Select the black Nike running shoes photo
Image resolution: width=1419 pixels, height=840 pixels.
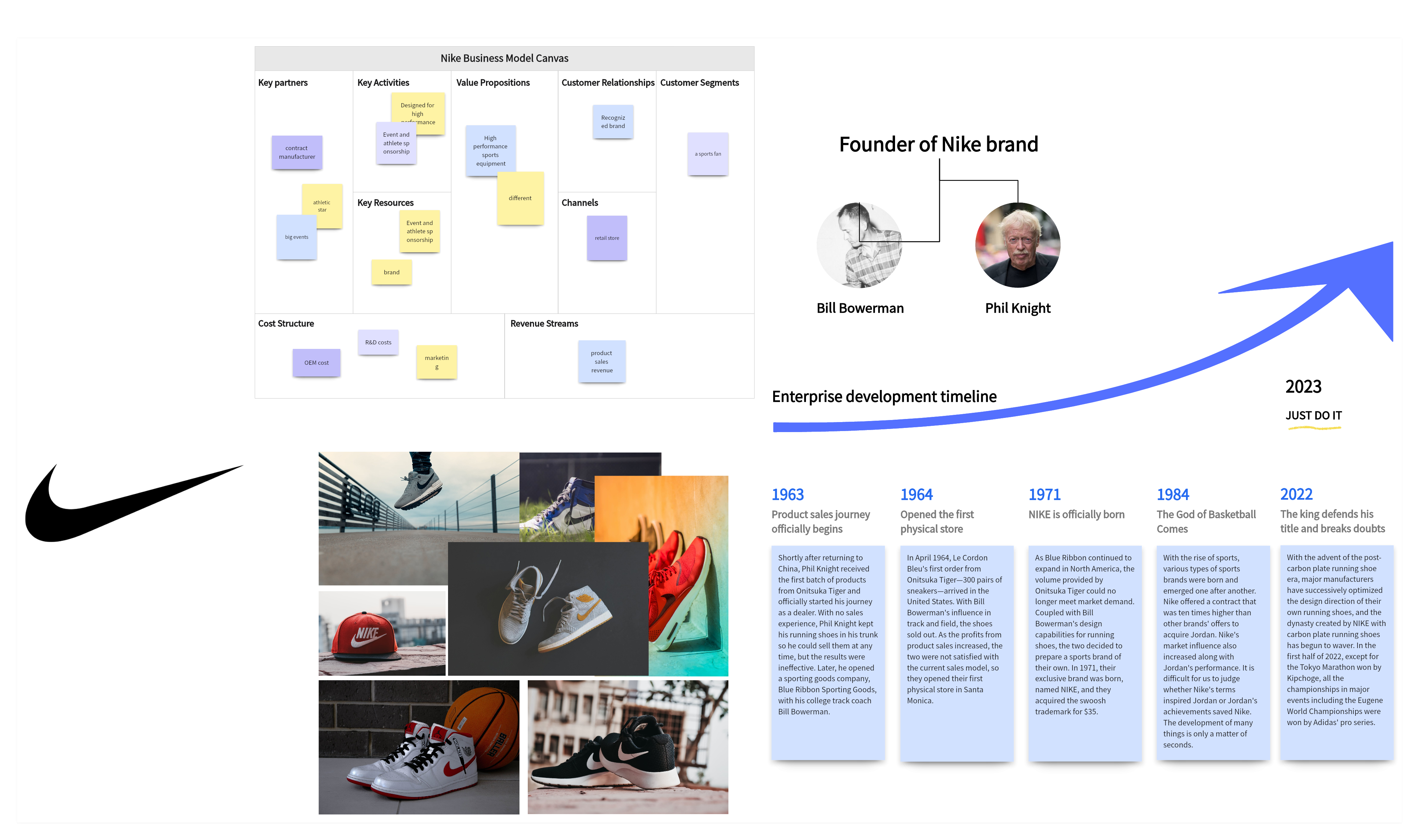tap(628, 748)
